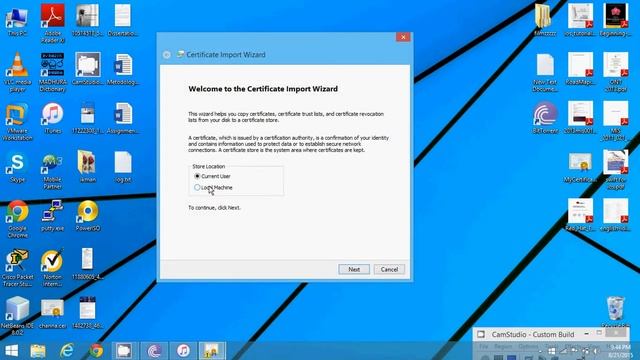Click the certificate wizard taskbar button
640x360 pixels.
point(212,351)
